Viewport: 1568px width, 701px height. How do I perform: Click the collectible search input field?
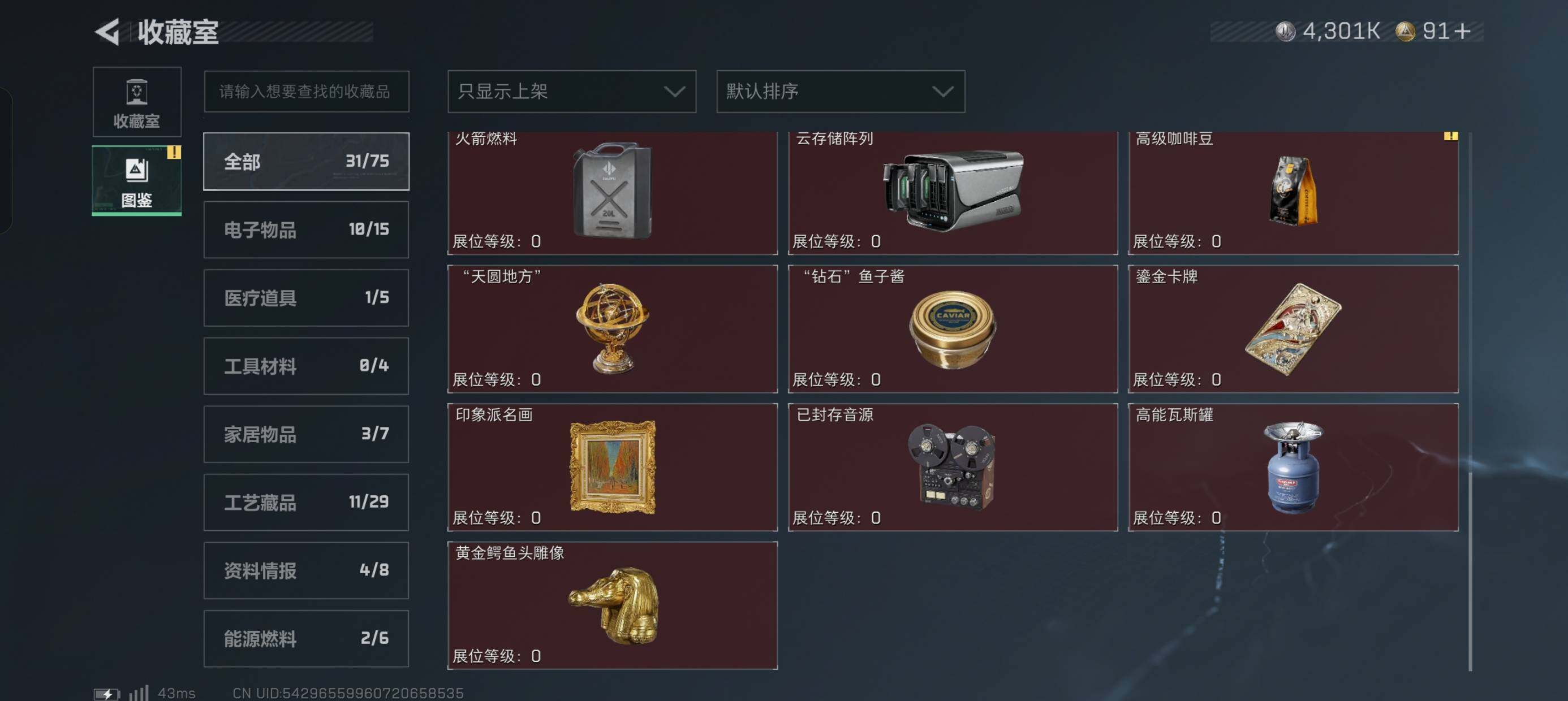click(306, 91)
